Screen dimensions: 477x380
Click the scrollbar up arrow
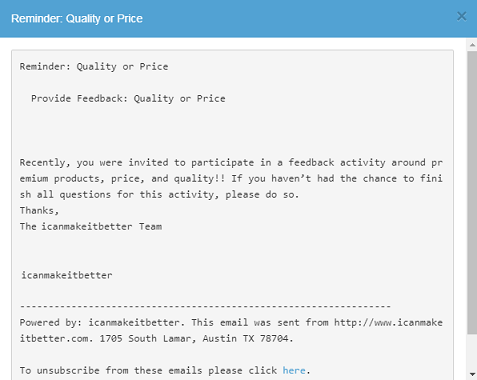472,44
